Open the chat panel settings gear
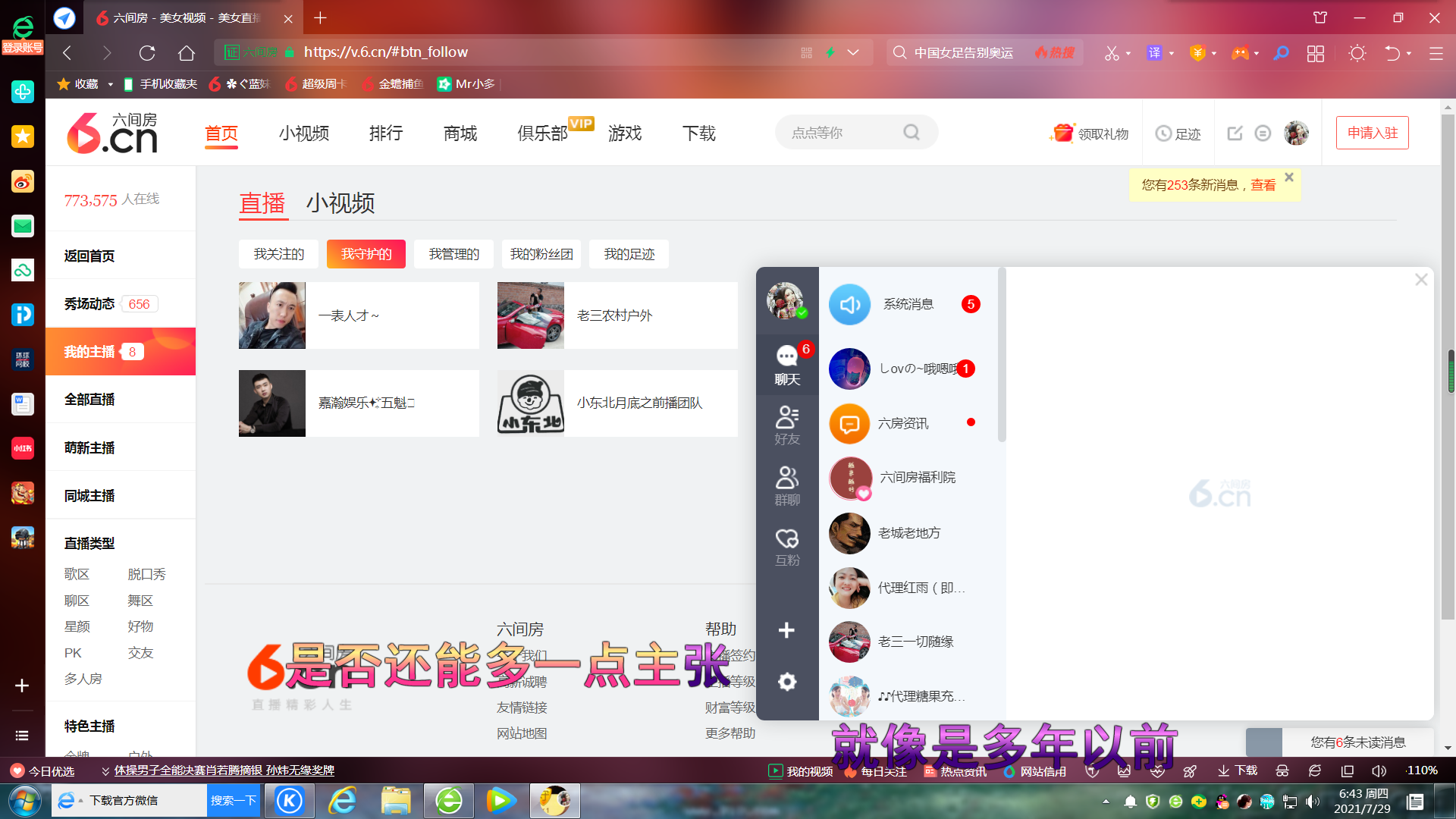Screen dimensions: 1456x819 [x=787, y=682]
